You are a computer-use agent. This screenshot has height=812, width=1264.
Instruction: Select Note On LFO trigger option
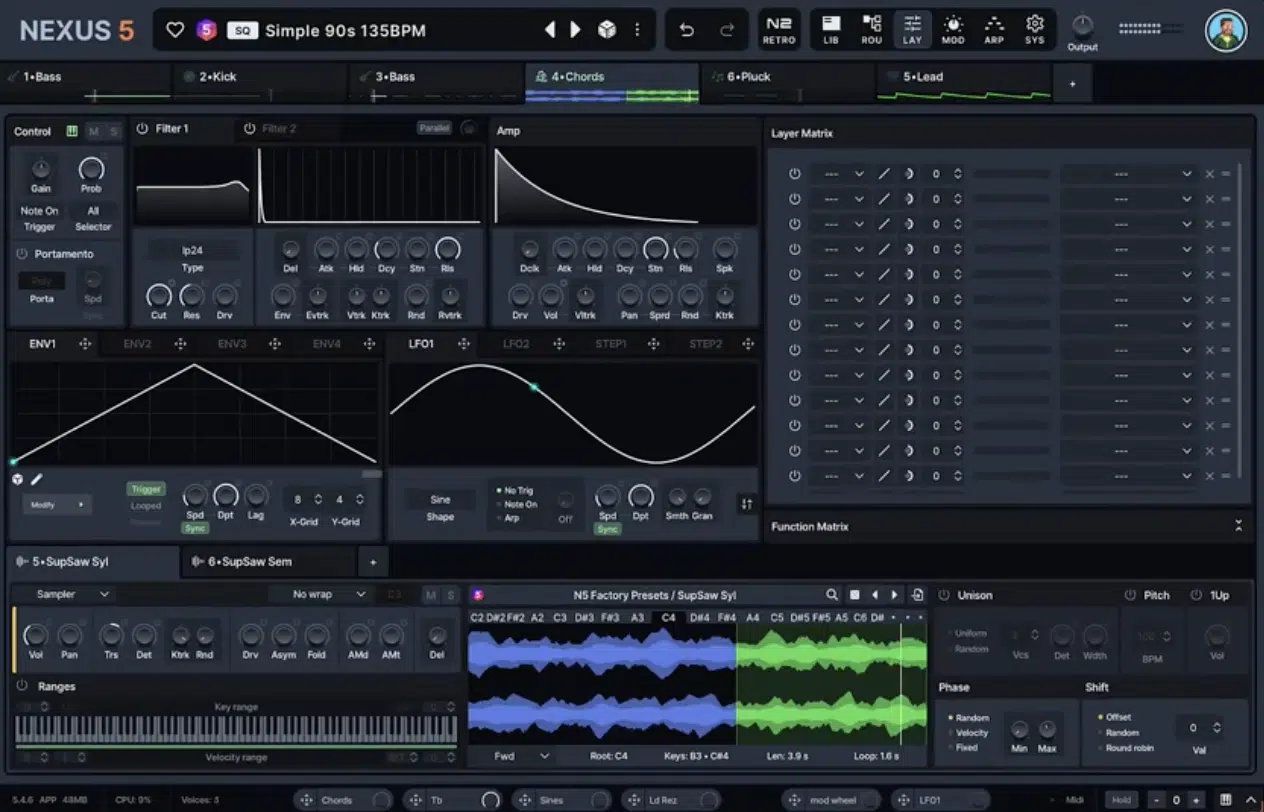(x=517, y=504)
